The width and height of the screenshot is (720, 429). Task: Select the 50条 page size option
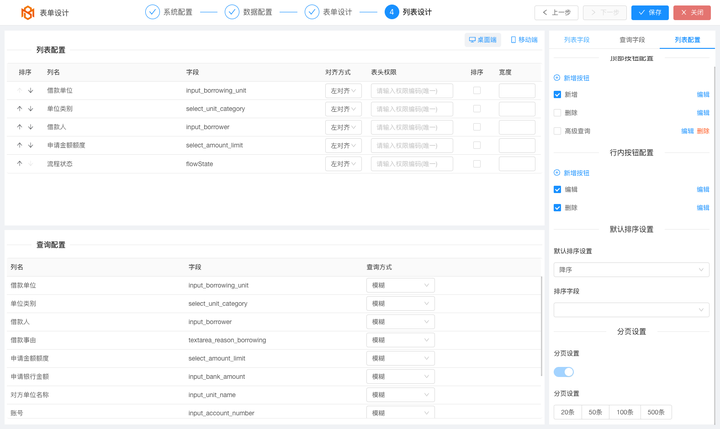(x=596, y=412)
